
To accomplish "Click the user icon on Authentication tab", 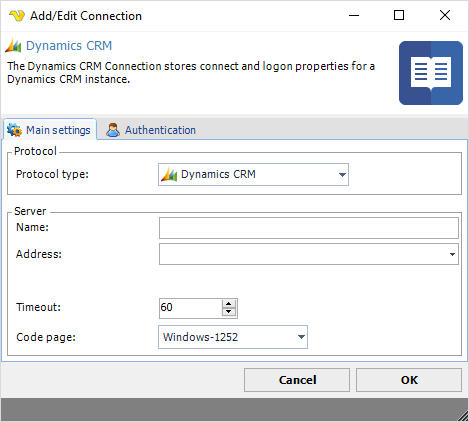I will 113,130.
